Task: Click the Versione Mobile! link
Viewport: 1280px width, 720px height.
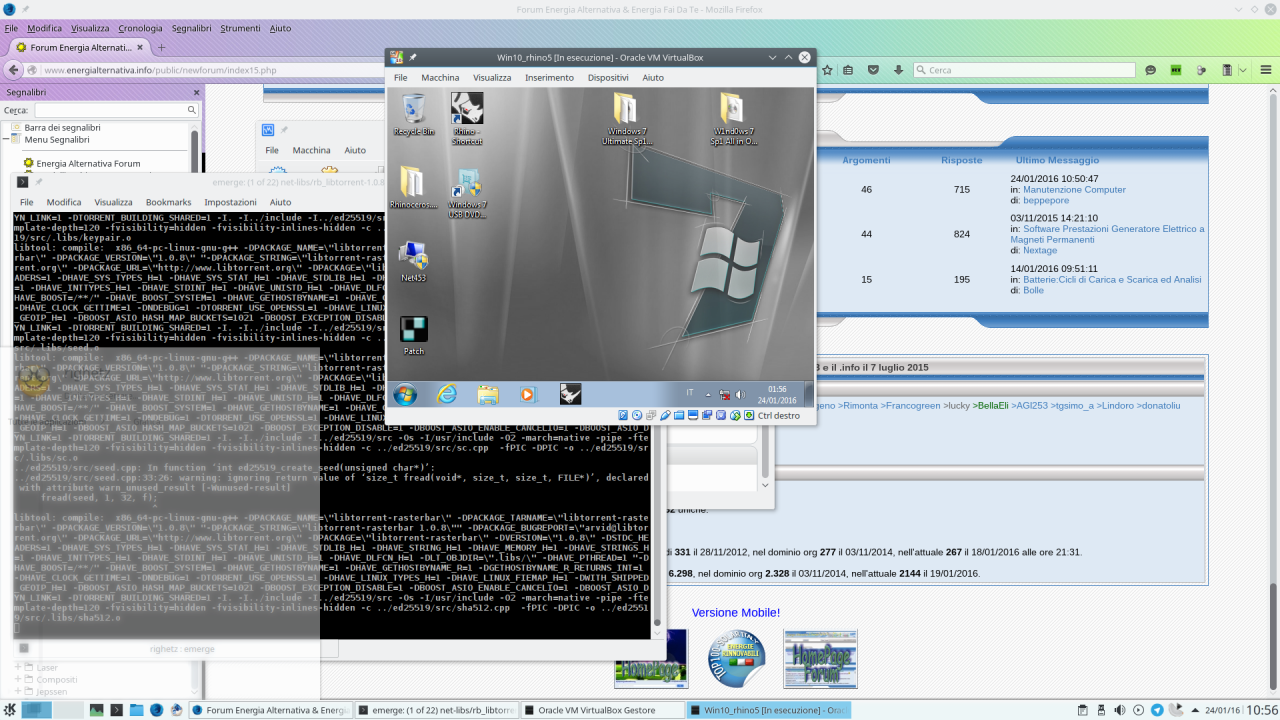Action: pos(736,612)
